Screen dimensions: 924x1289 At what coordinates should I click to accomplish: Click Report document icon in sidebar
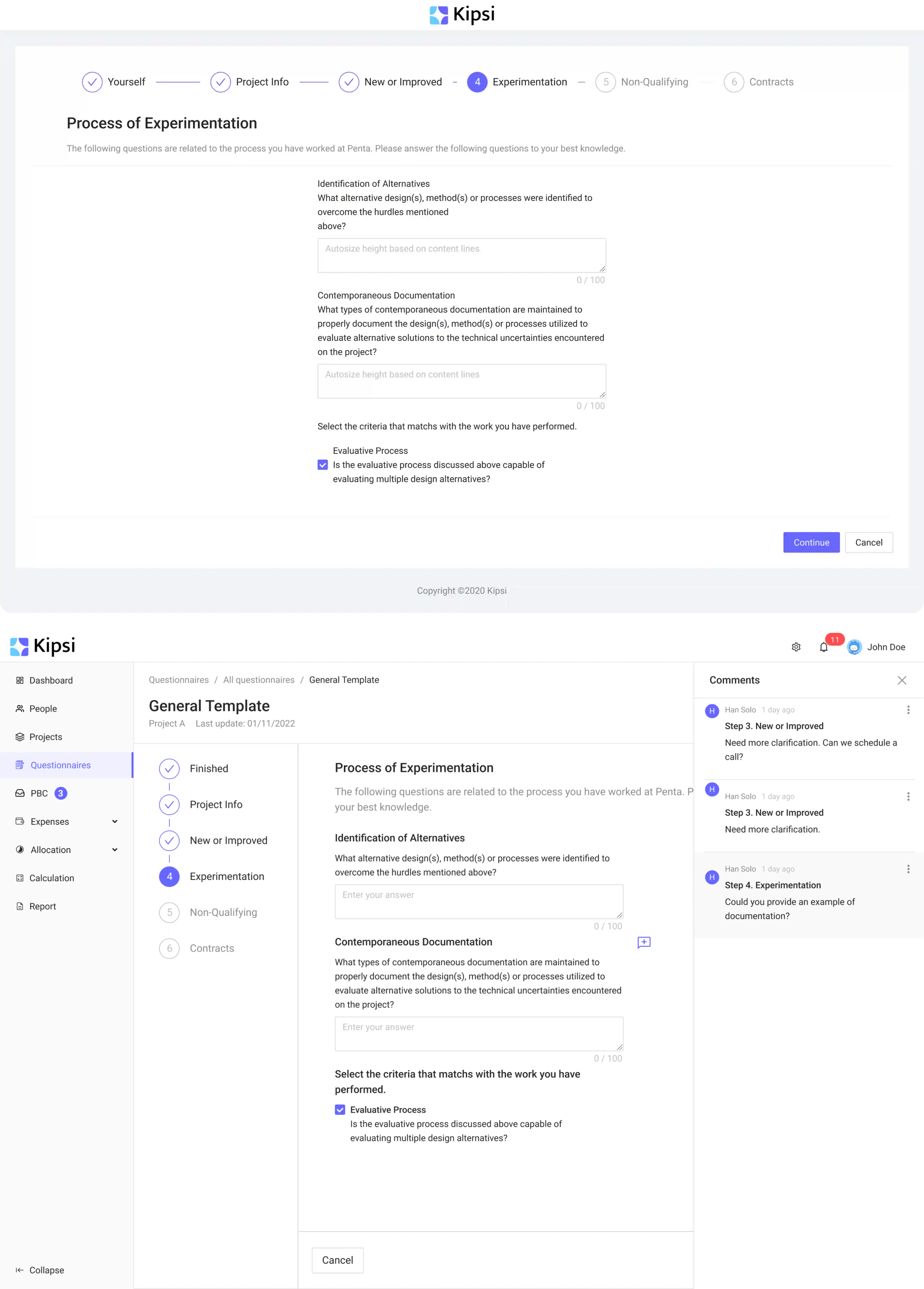[x=20, y=906]
